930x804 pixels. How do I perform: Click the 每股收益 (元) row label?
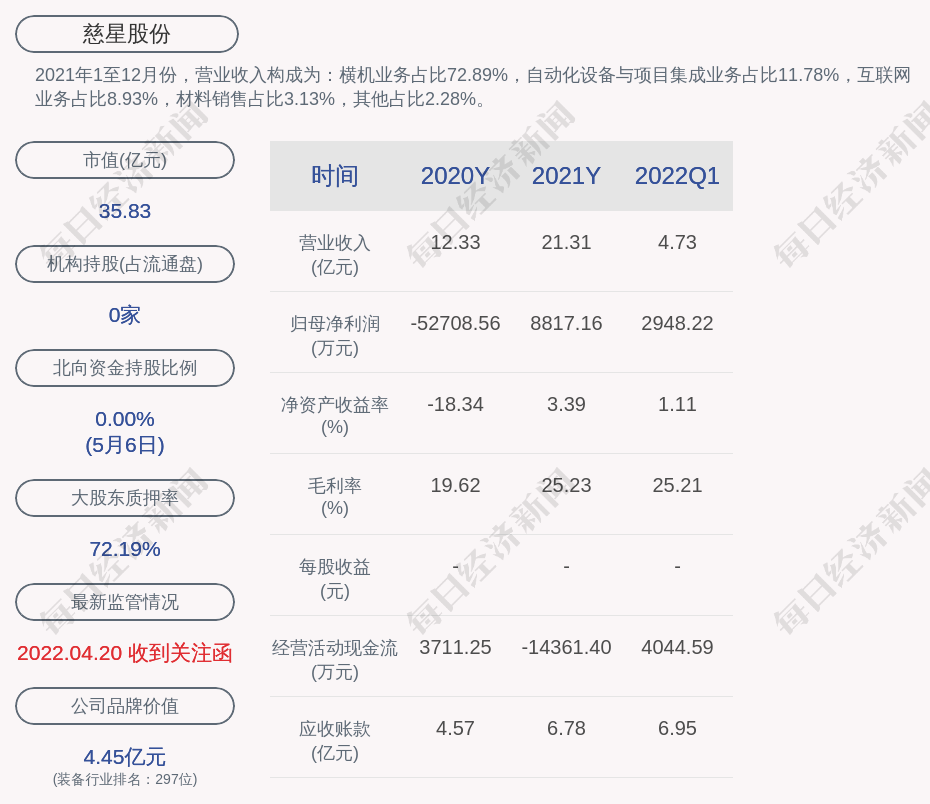click(x=335, y=579)
